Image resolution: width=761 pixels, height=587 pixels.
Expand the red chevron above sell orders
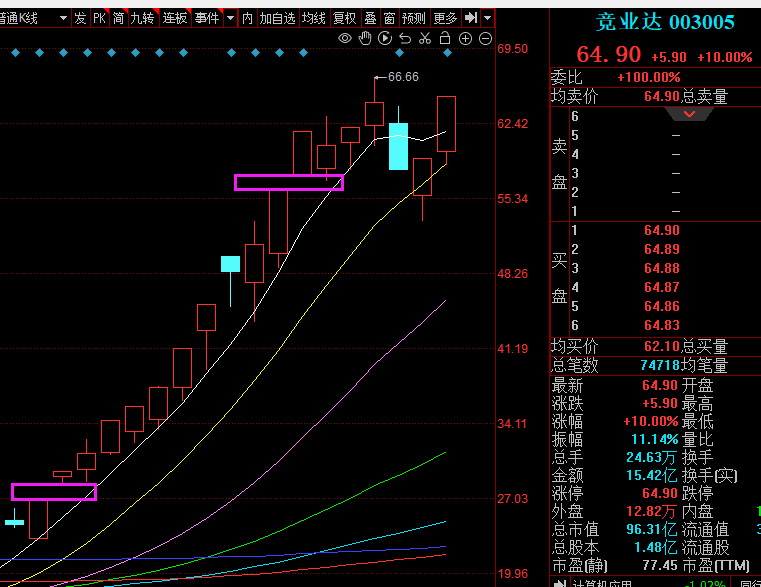click(x=689, y=114)
